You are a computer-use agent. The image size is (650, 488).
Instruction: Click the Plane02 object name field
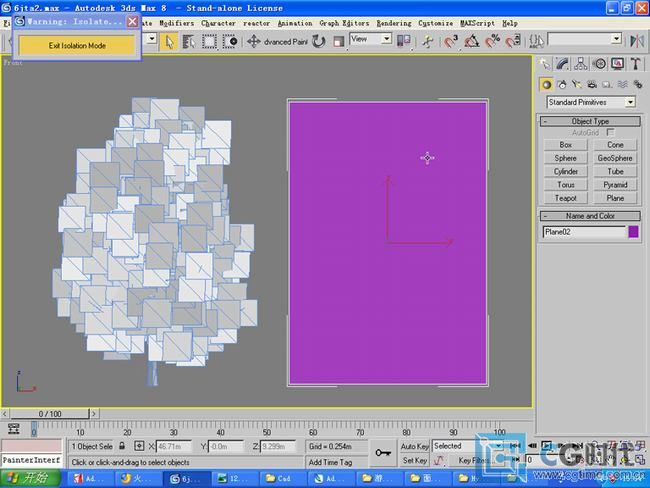[x=584, y=232]
